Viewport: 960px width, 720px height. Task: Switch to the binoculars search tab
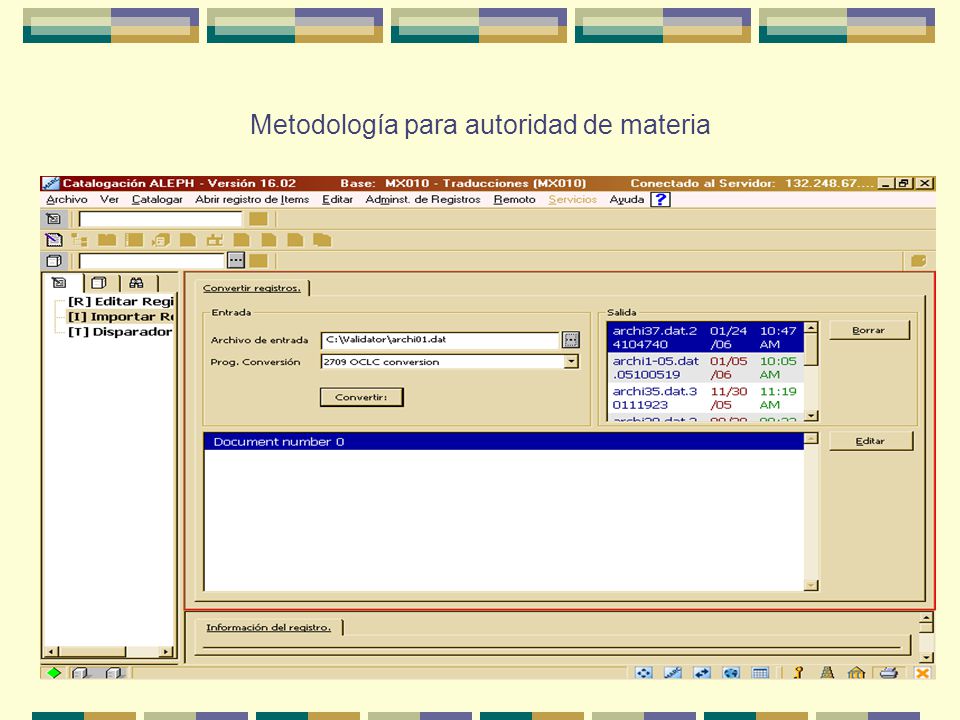tap(137, 283)
